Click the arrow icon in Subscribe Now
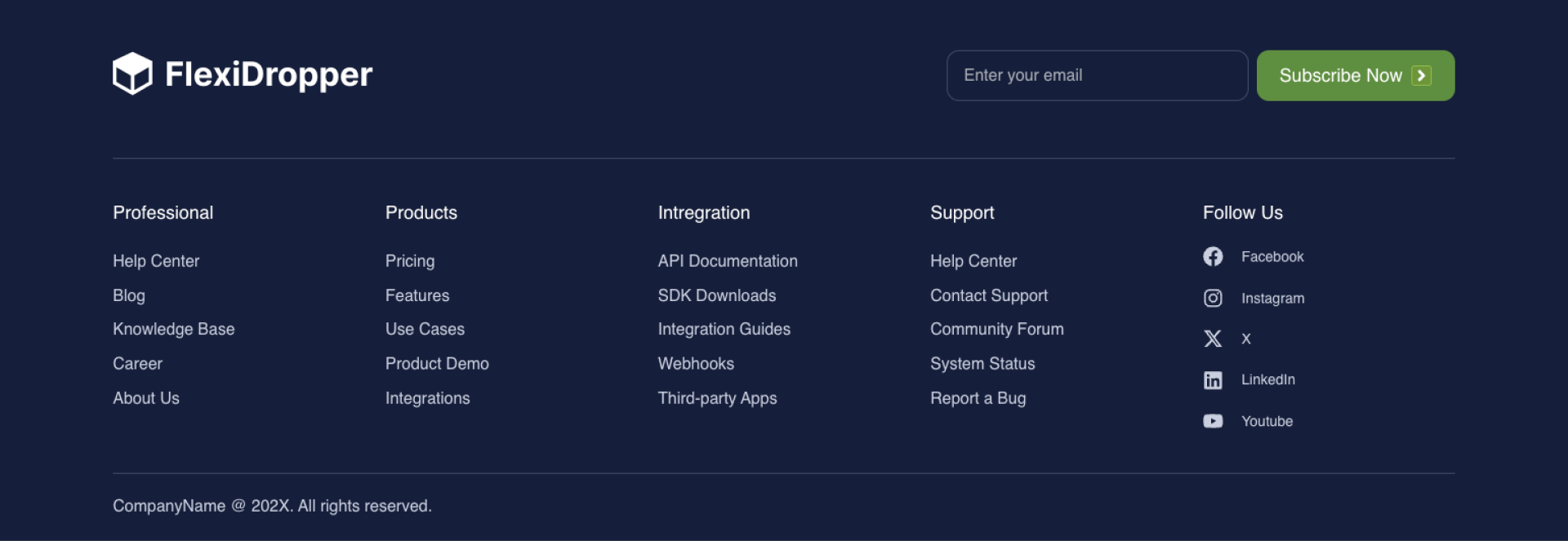The height and width of the screenshot is (541, 1568). pos(1421,76)
